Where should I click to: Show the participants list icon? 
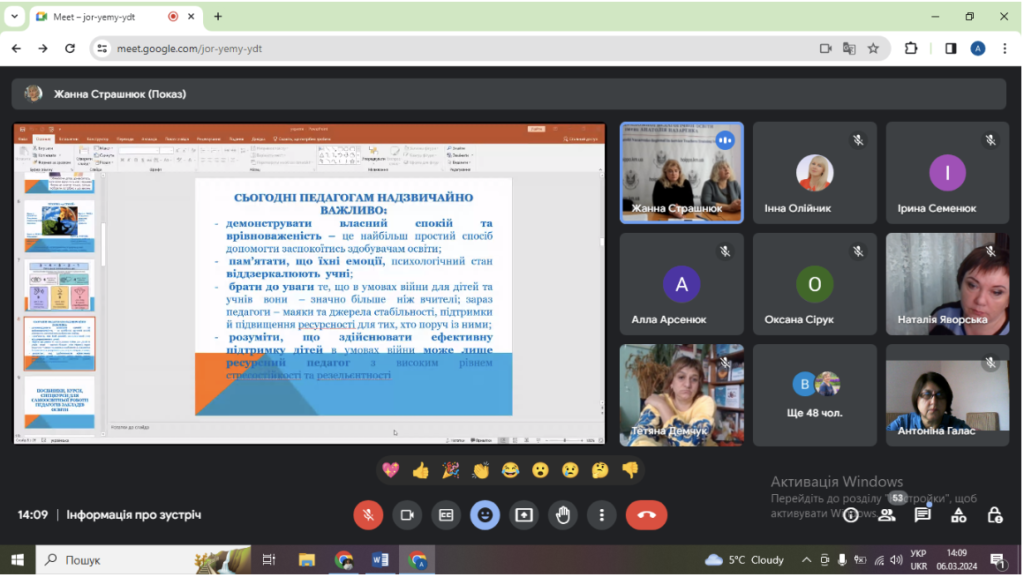(886, 515)
